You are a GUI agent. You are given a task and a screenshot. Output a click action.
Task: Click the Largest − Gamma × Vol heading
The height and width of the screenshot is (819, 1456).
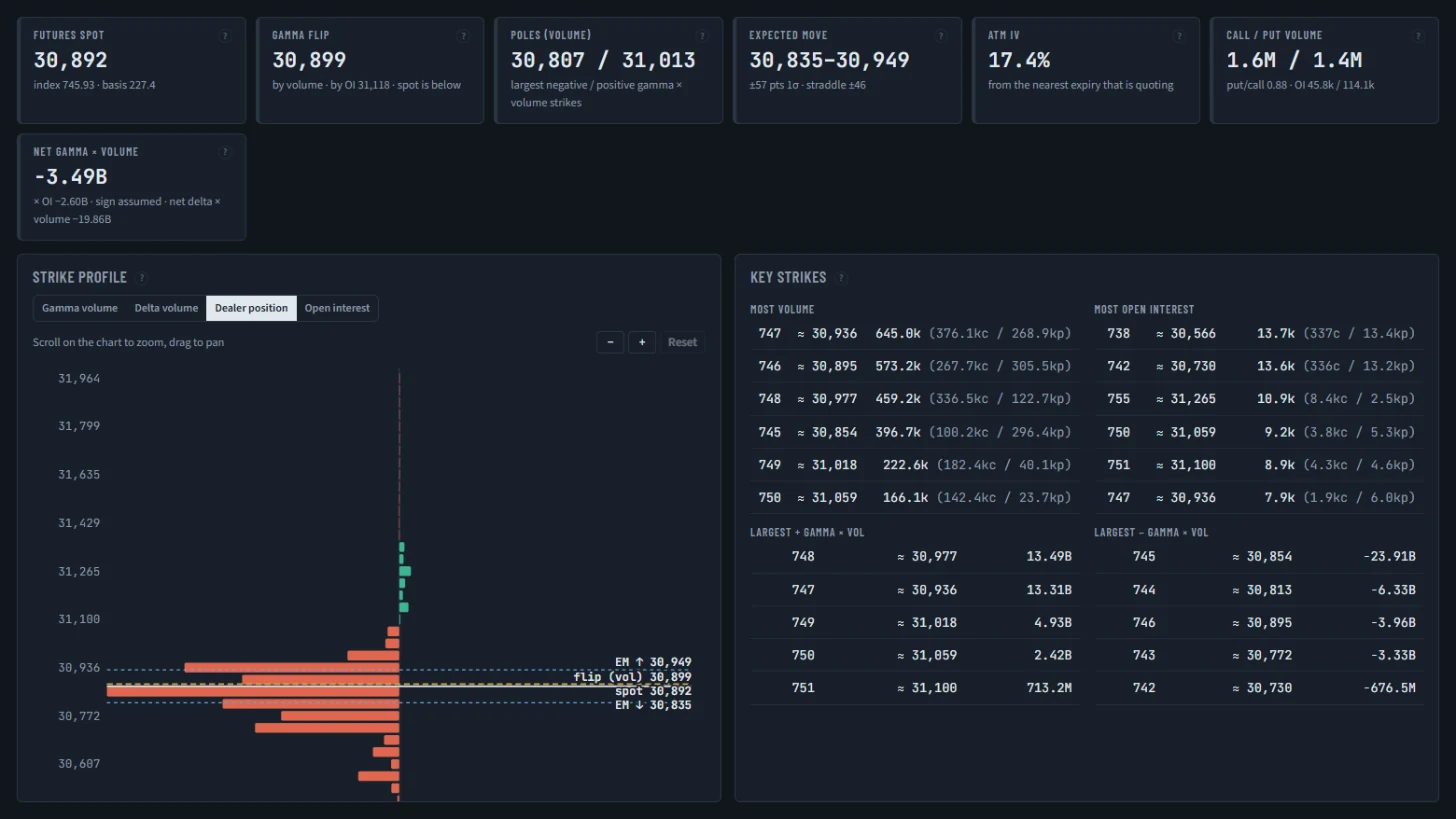[1151, 533]
